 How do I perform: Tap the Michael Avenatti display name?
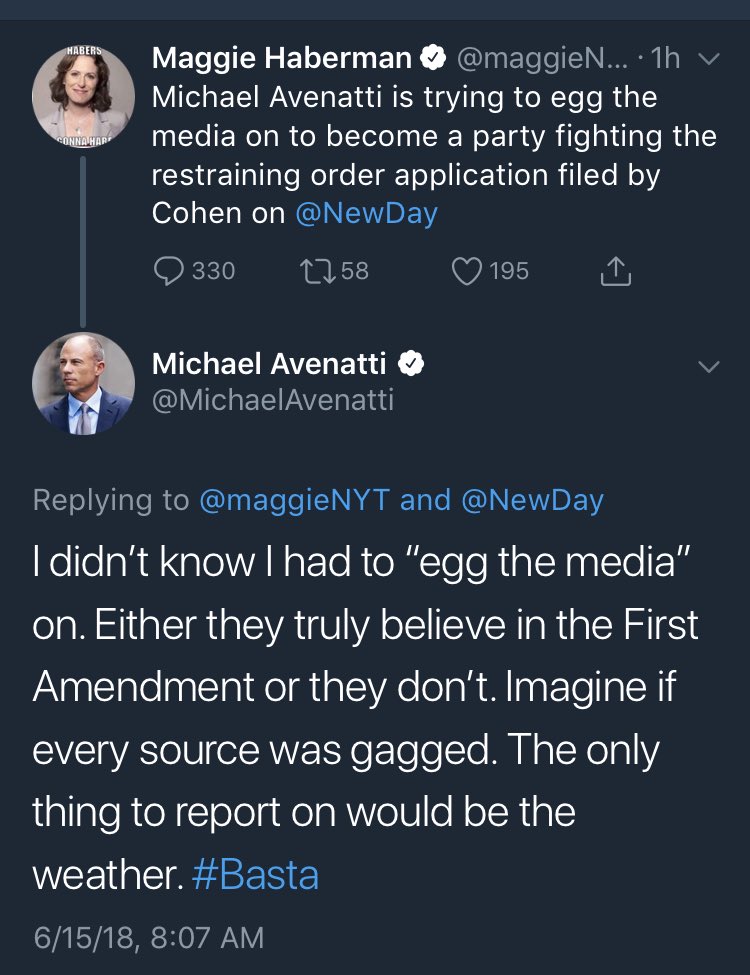(x=270, y=365)
